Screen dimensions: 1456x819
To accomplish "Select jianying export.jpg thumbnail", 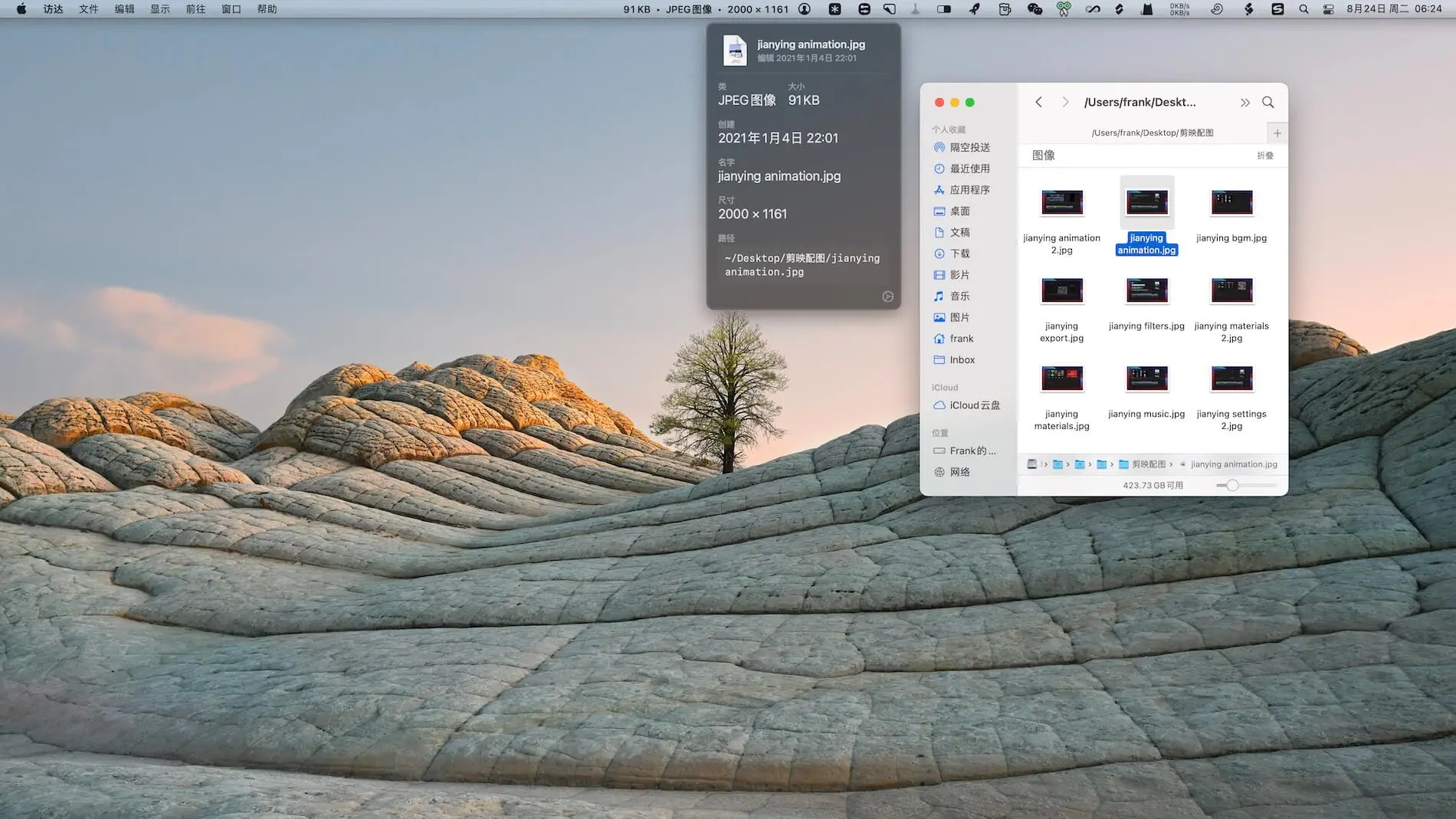I will (x=1062, y=290).
